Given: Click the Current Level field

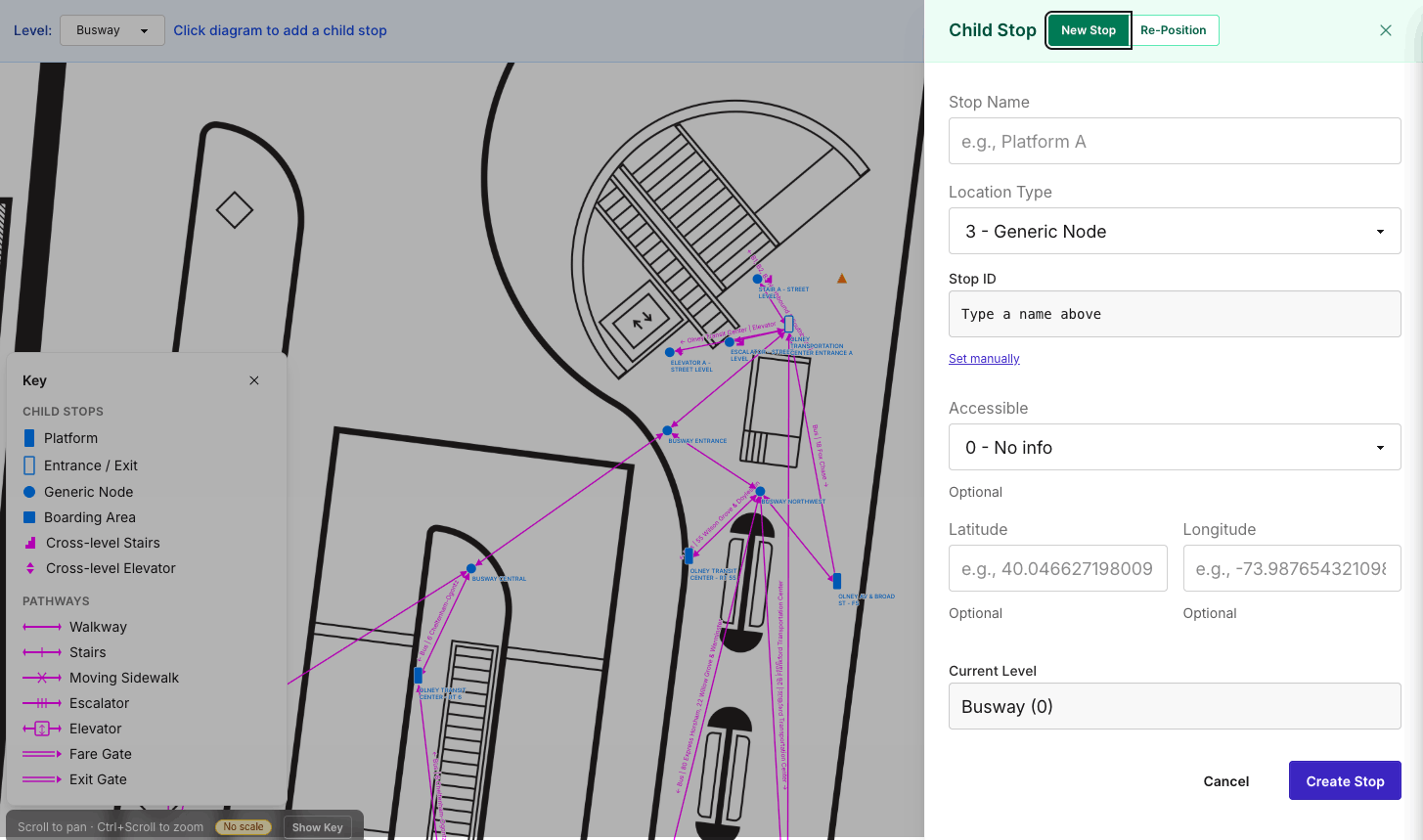Looking at the screenshot, I should (1175, 706).
